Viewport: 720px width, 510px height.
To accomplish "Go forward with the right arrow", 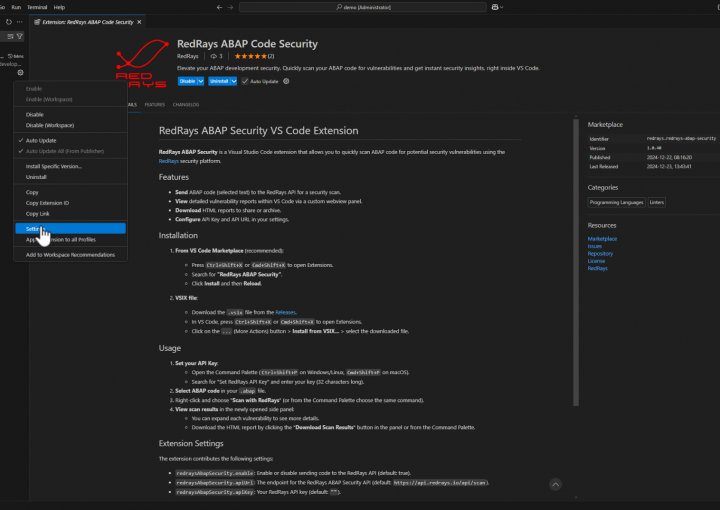I will 231,7.
